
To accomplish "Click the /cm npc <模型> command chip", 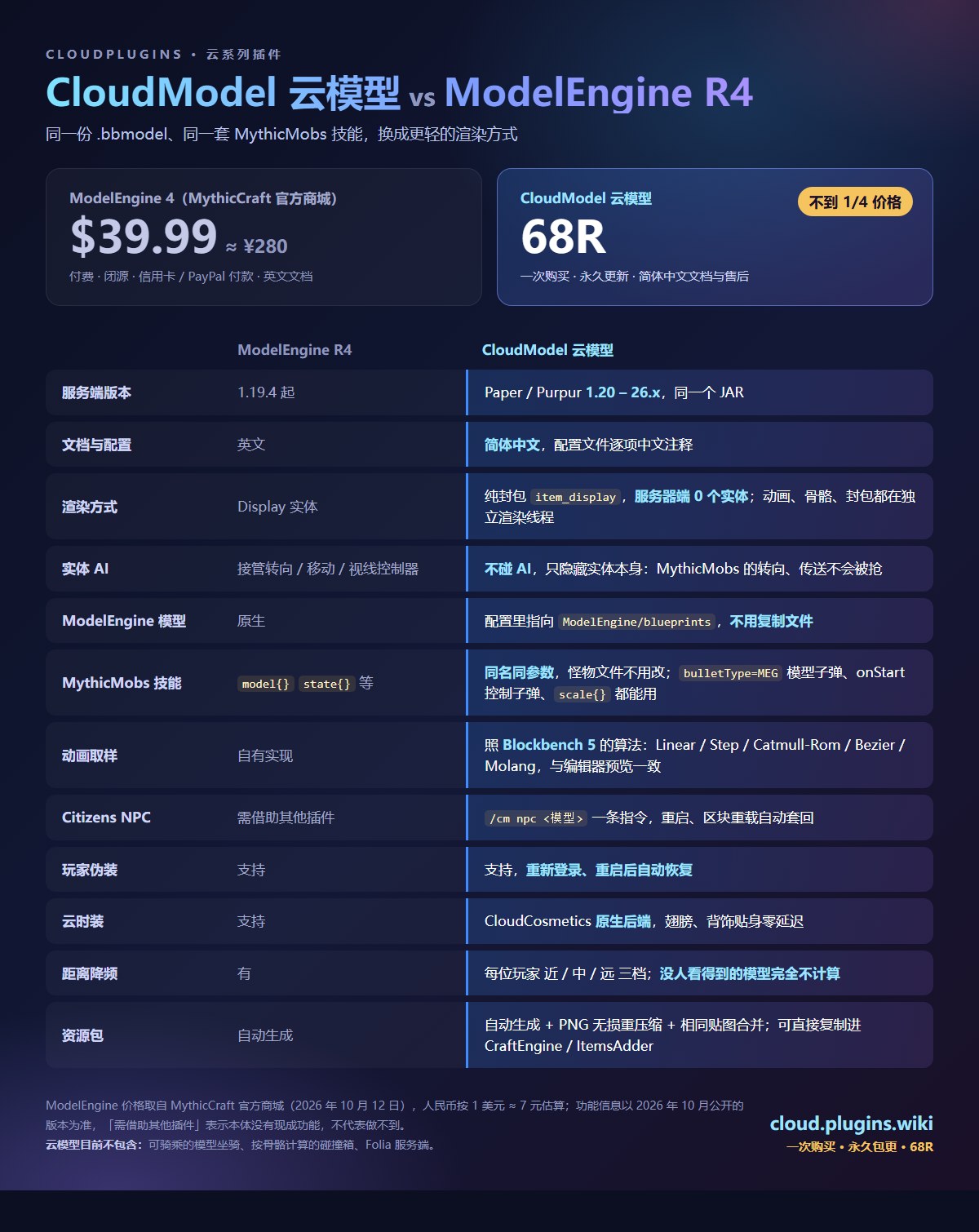I will [x=536, y=818].
